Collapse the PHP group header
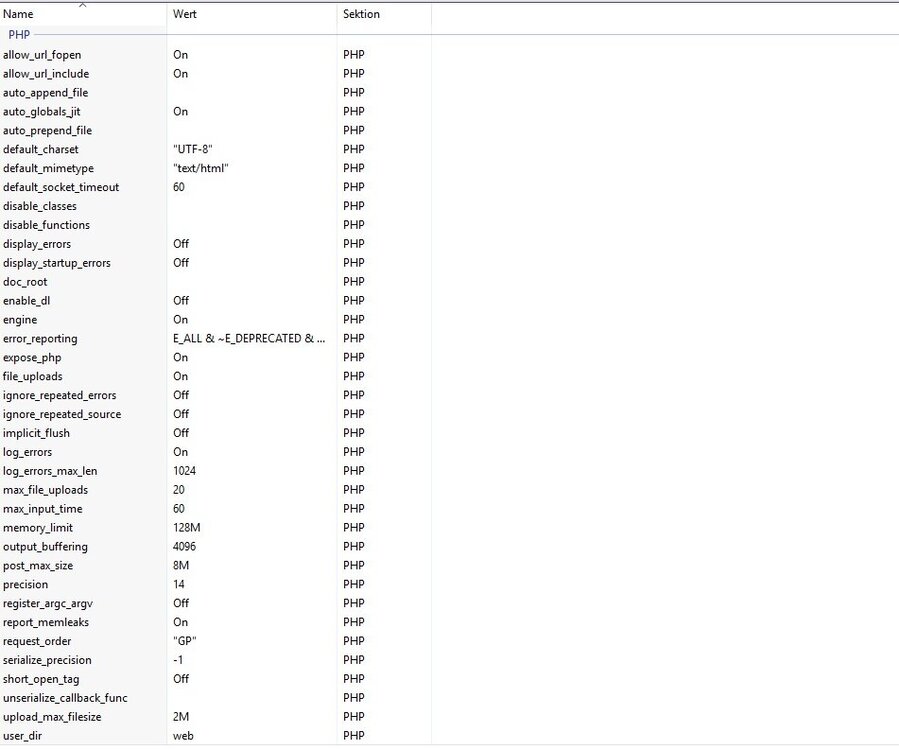Screen dimensions: 899x750 (19, 35)
